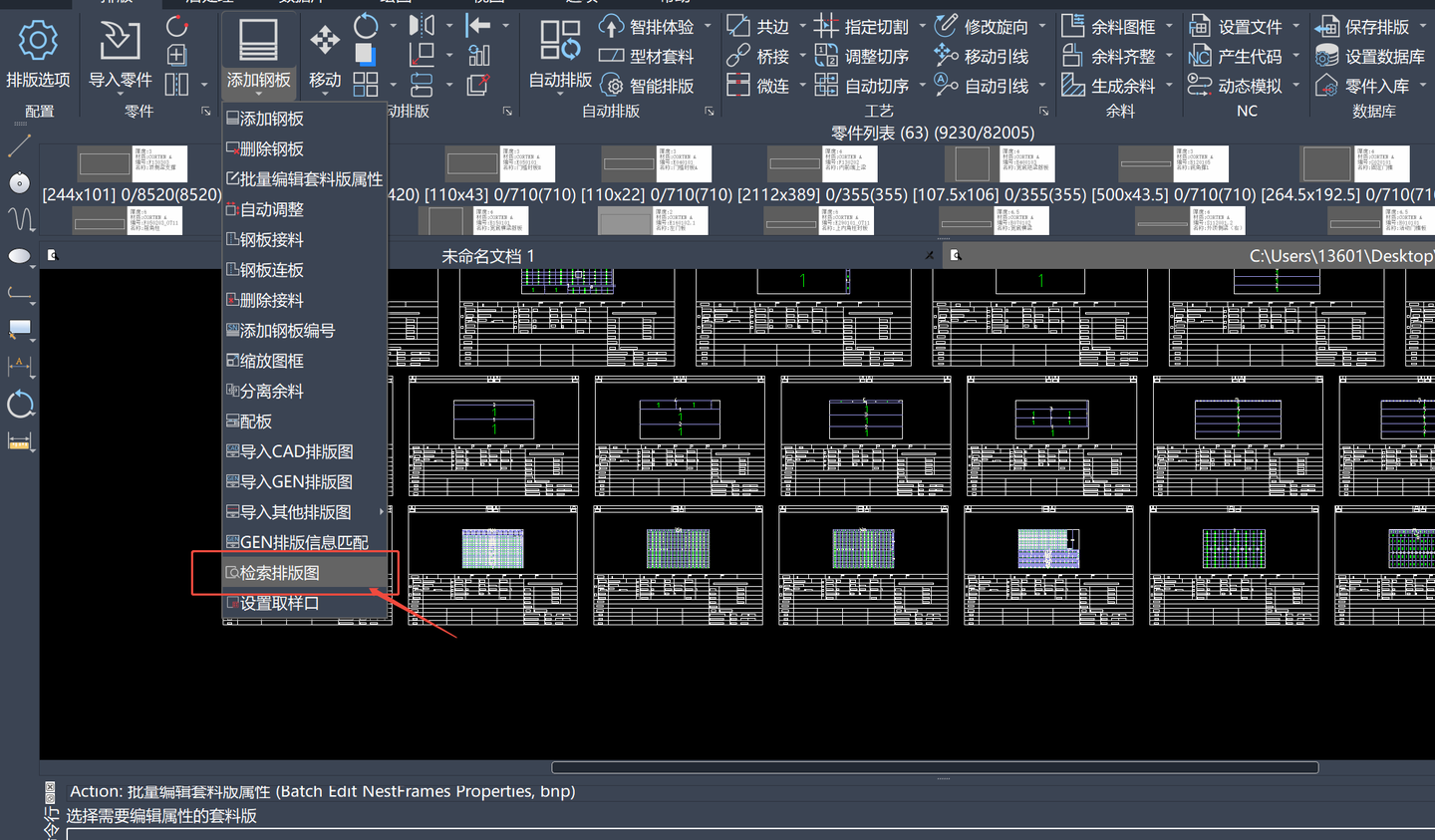1435x840 pixels.
Task: Select 钢板接料 menu entry
Action: point(305,239)
